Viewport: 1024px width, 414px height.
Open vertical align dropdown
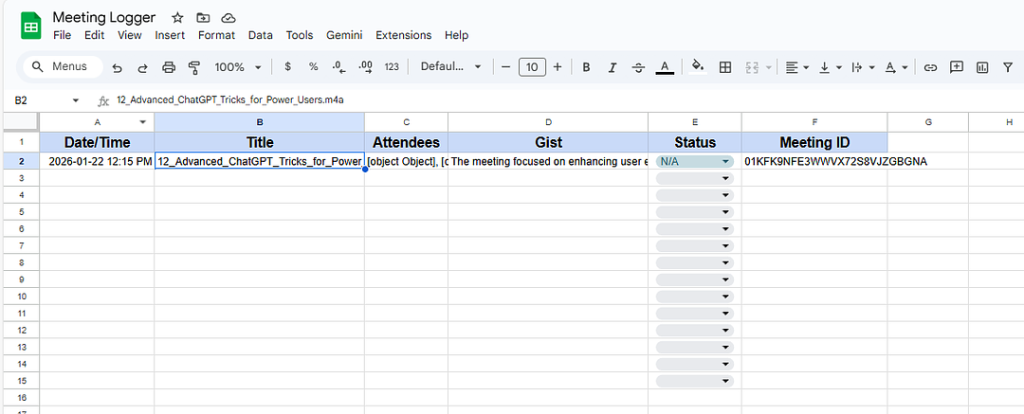(830, 67)
